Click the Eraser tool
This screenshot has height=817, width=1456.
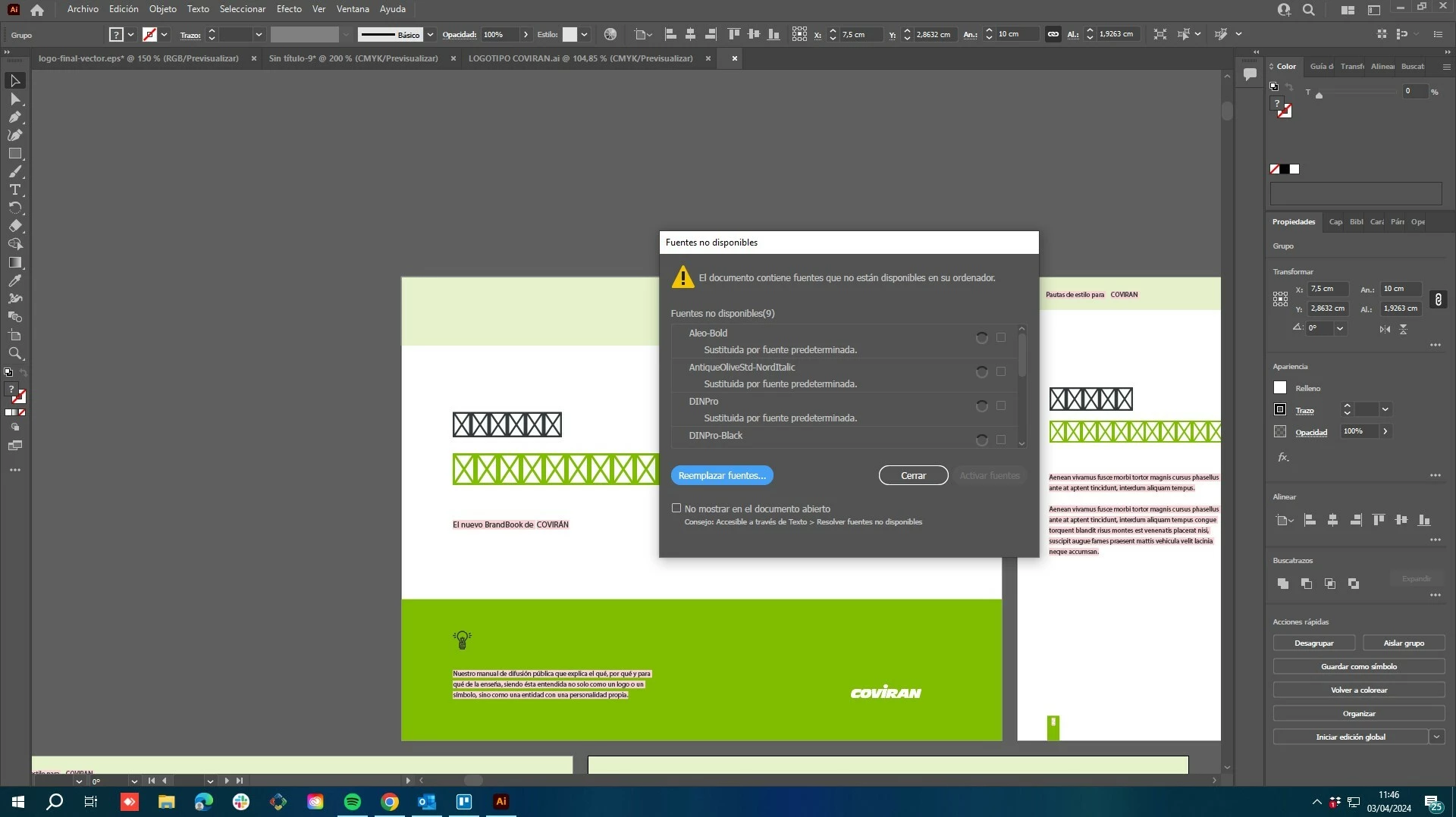14,226
